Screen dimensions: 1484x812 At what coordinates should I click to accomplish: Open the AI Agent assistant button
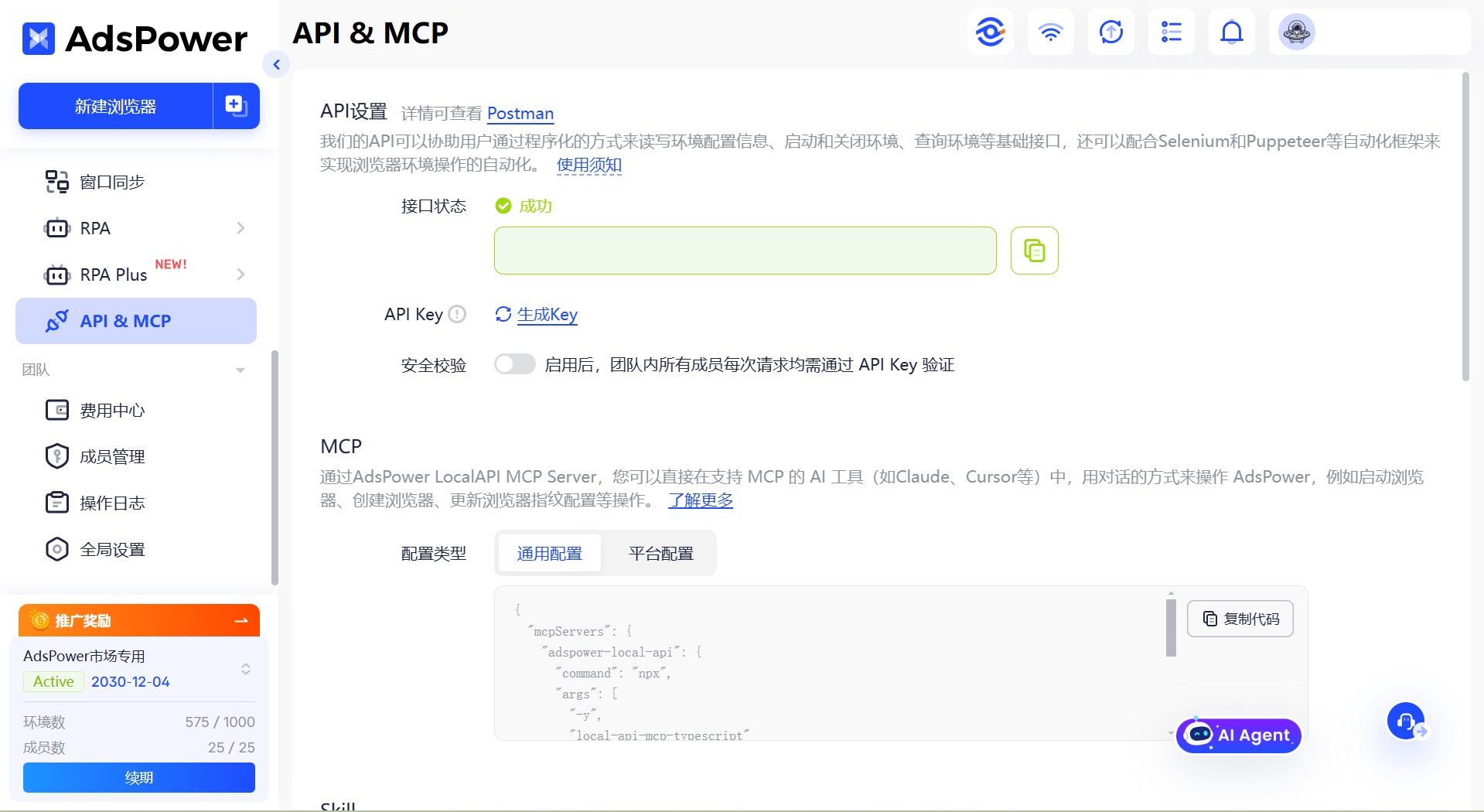tap(1239, 735)
